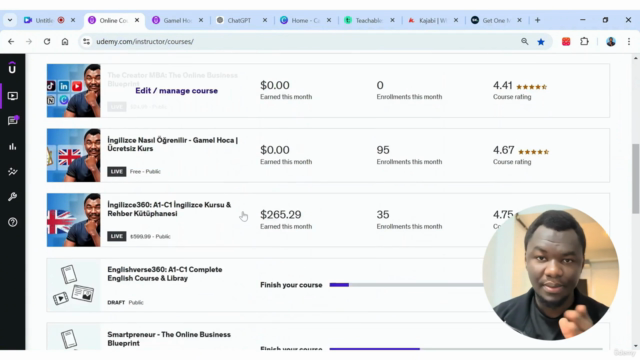This screenshot has width=640, height=360.
Task: Open the Extensions puzzle icon
Action: point(584,41)
